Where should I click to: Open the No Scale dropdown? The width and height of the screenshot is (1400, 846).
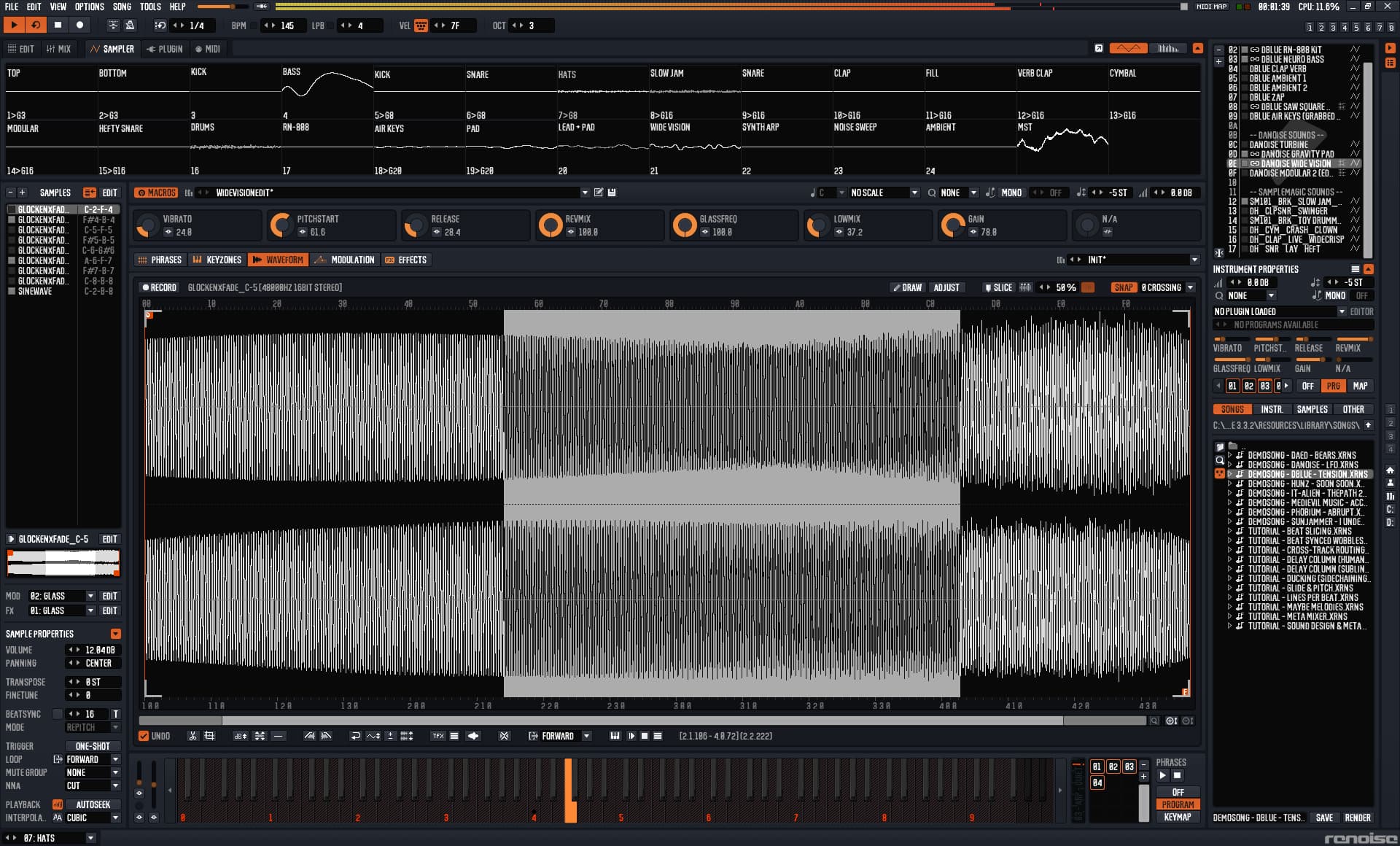tap(884, 193)
